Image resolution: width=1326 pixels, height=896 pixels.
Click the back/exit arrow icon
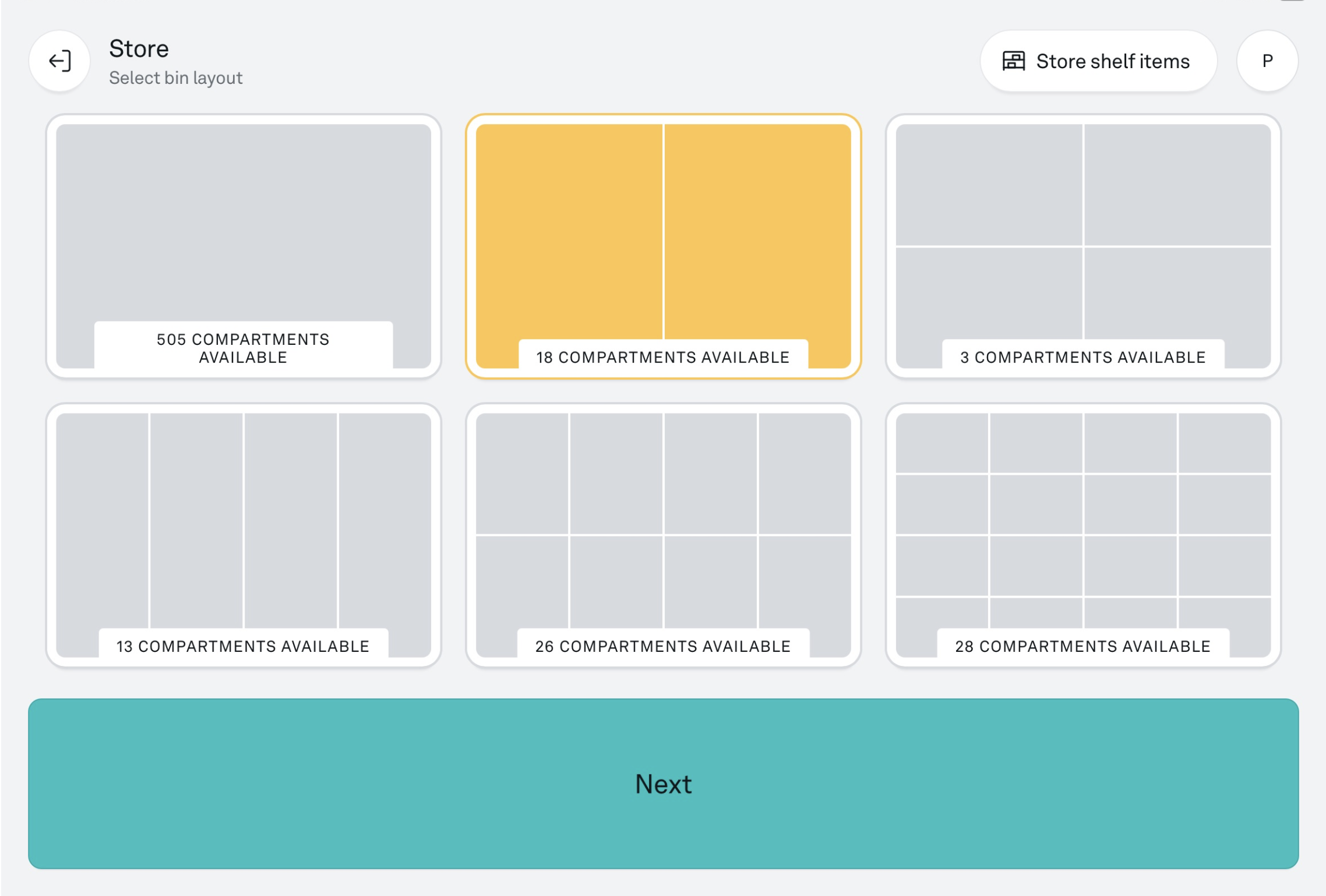59,61
